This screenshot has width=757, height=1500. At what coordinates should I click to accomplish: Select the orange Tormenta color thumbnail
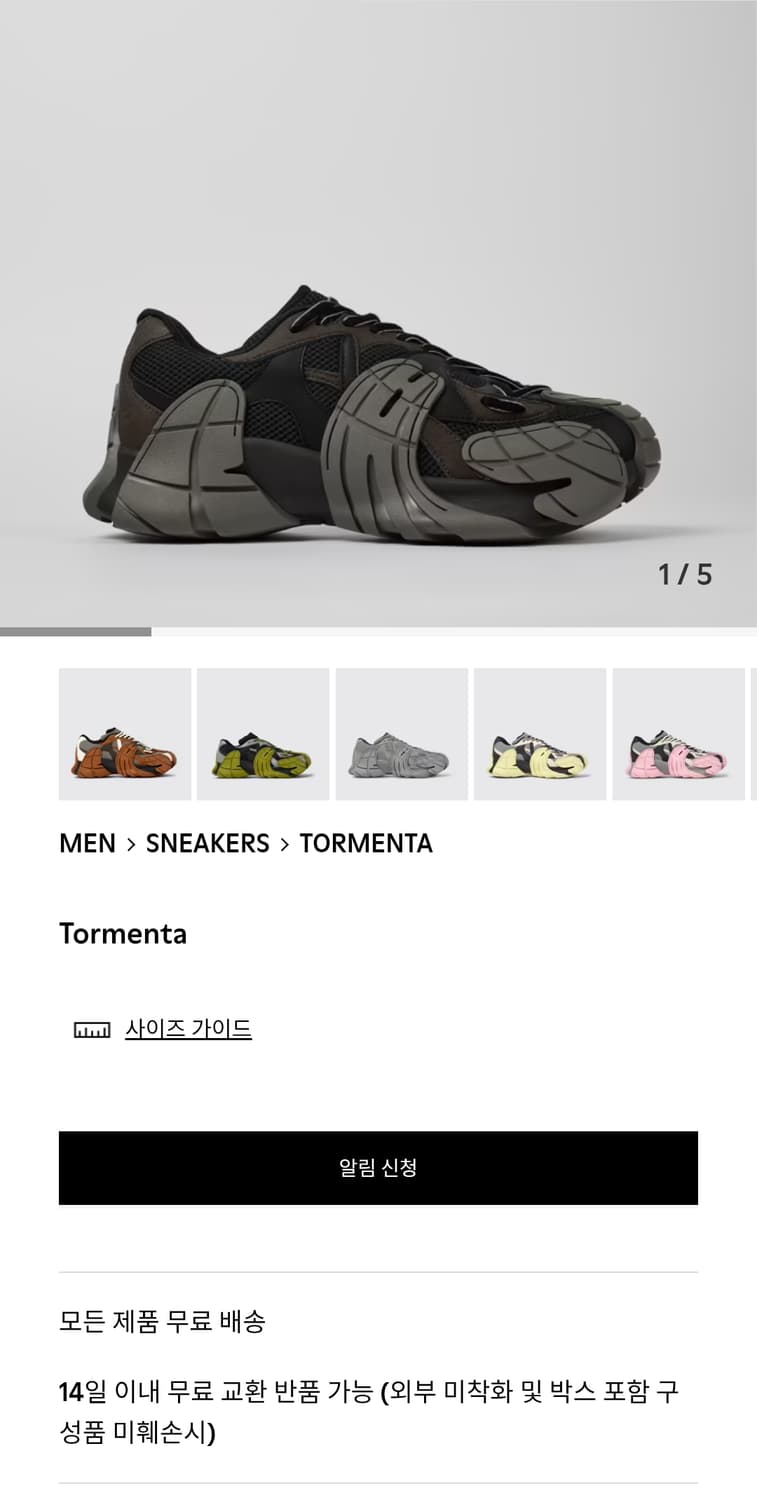125,734
